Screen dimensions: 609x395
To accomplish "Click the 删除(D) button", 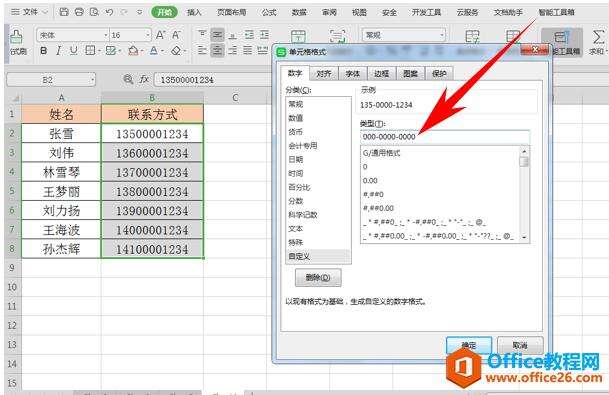I will pyautogui.click(x=318, y=277).
